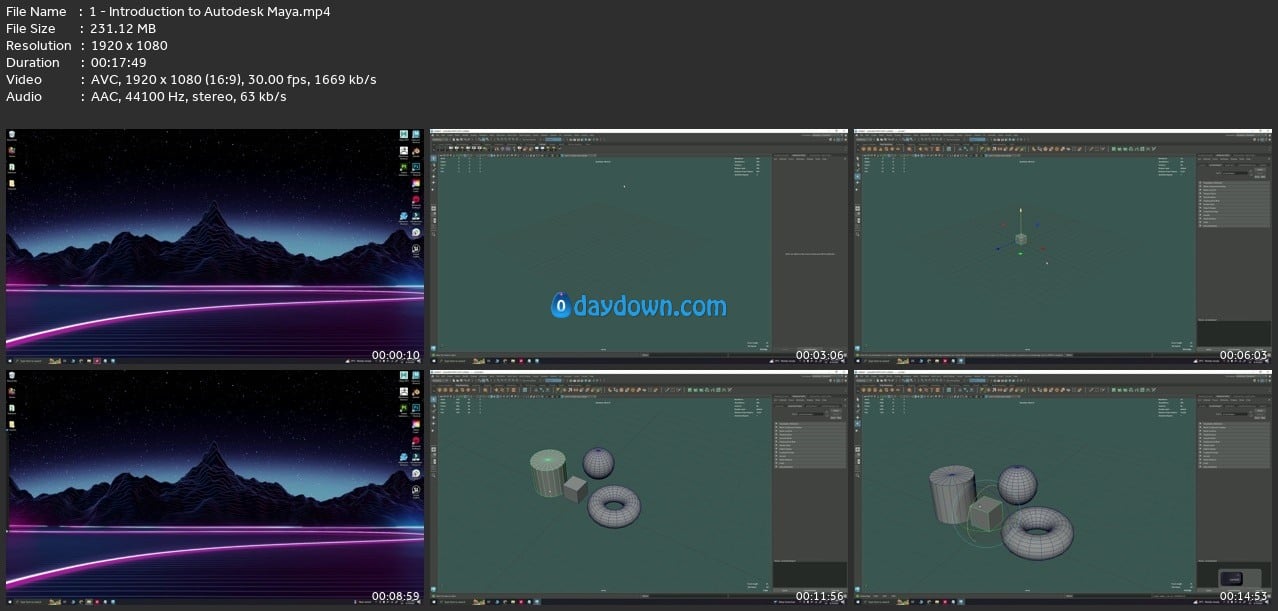Select the sphere in the 00:11:56 frame
The image size is (1278, 611).
coord(598,463)
